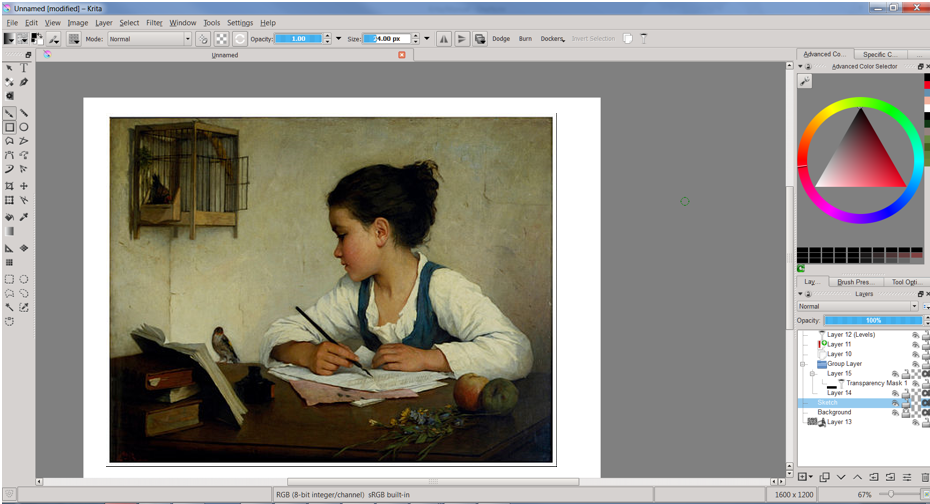This screenshot has height=504, width=930.
Task: Delete layer using trash icon
Action: point(925,477)
